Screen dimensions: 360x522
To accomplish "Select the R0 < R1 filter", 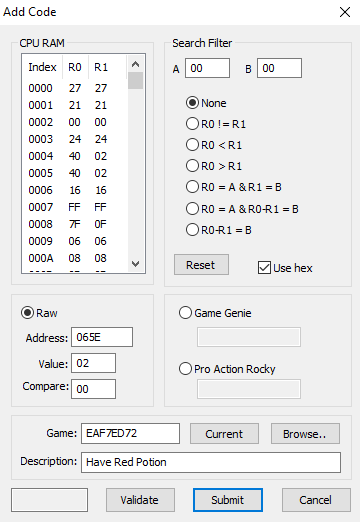I will pos(214,145).
